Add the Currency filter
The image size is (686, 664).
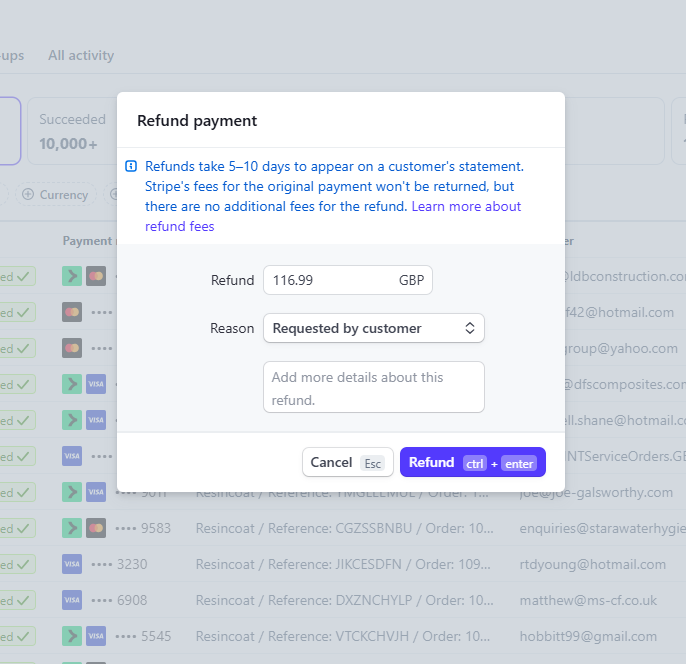pos(56,195)
